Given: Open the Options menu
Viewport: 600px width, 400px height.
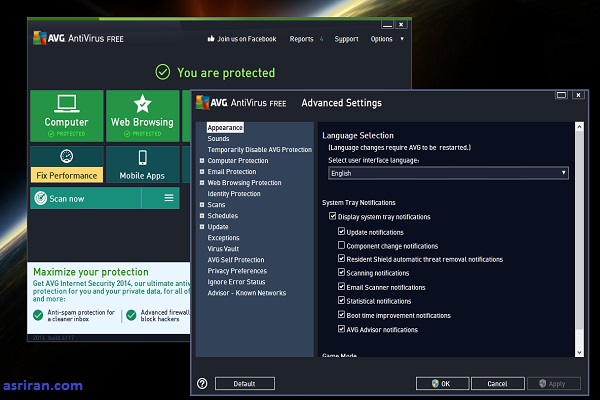Looking at the screenshot, I should [387, 39].
